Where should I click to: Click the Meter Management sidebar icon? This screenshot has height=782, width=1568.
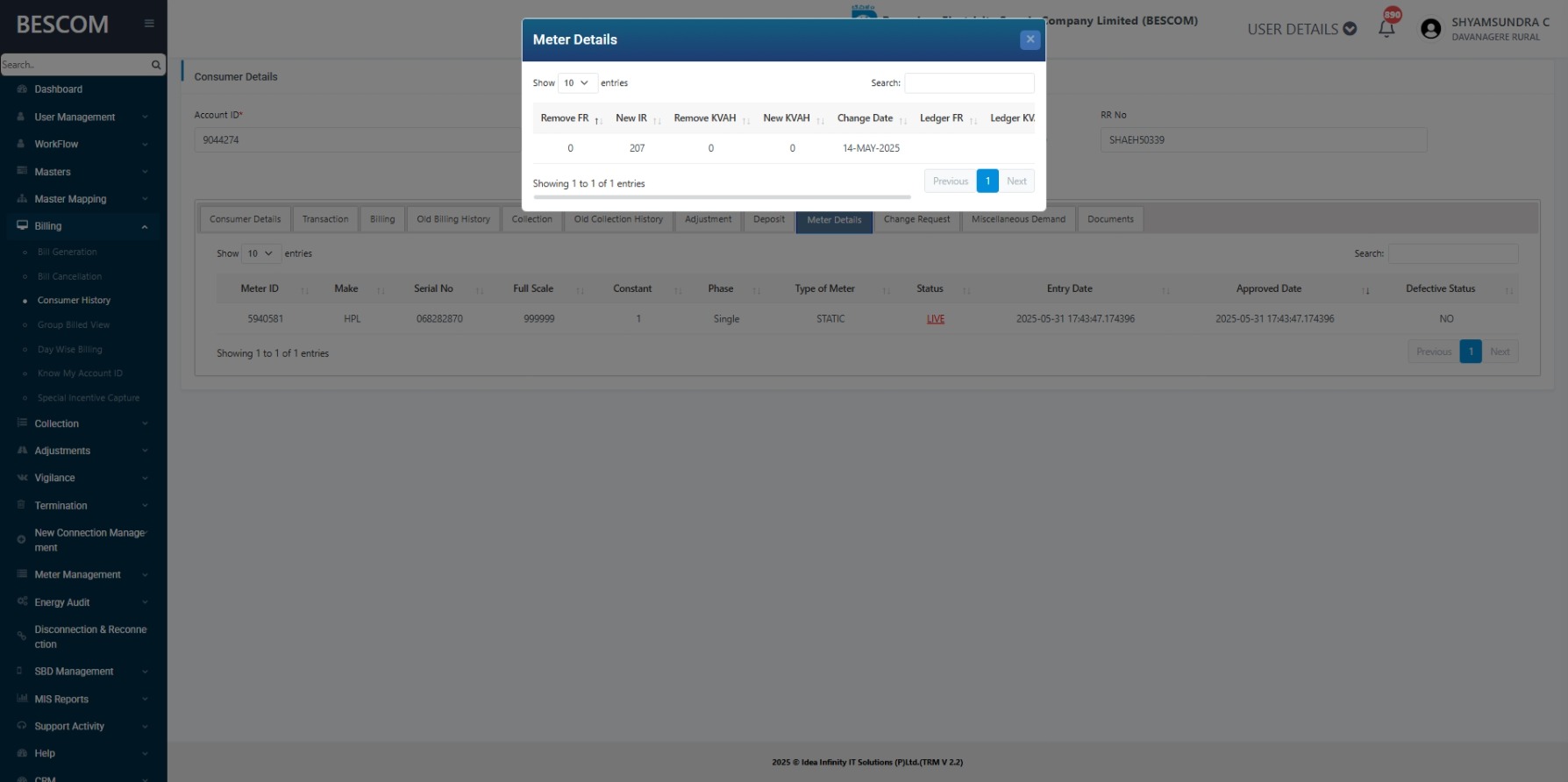click(x=22, y=574)
